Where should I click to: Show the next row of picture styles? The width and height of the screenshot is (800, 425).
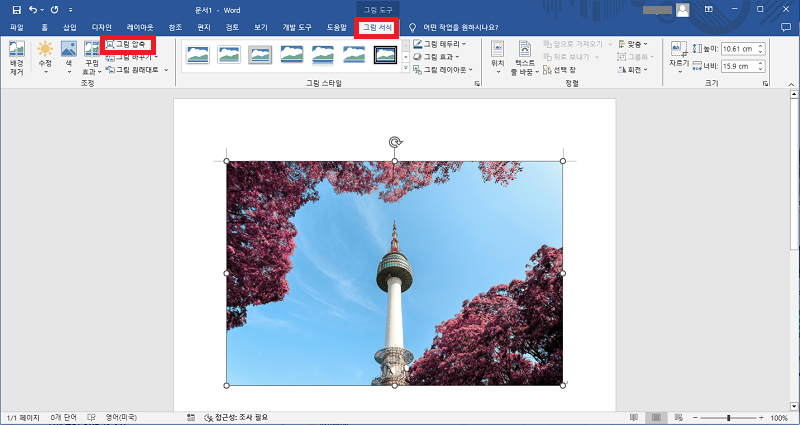point(406,57)
